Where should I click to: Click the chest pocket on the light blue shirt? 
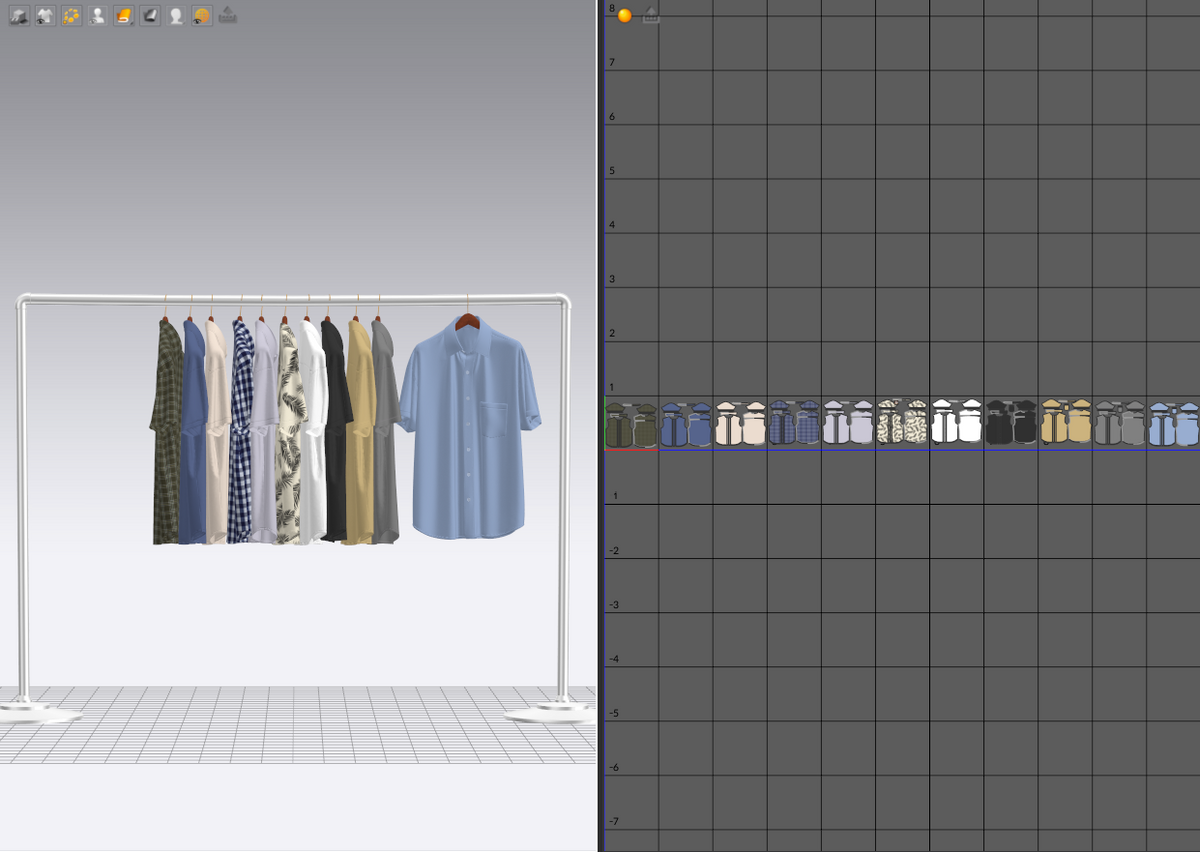pyautogui.click(x=495, y=418)
